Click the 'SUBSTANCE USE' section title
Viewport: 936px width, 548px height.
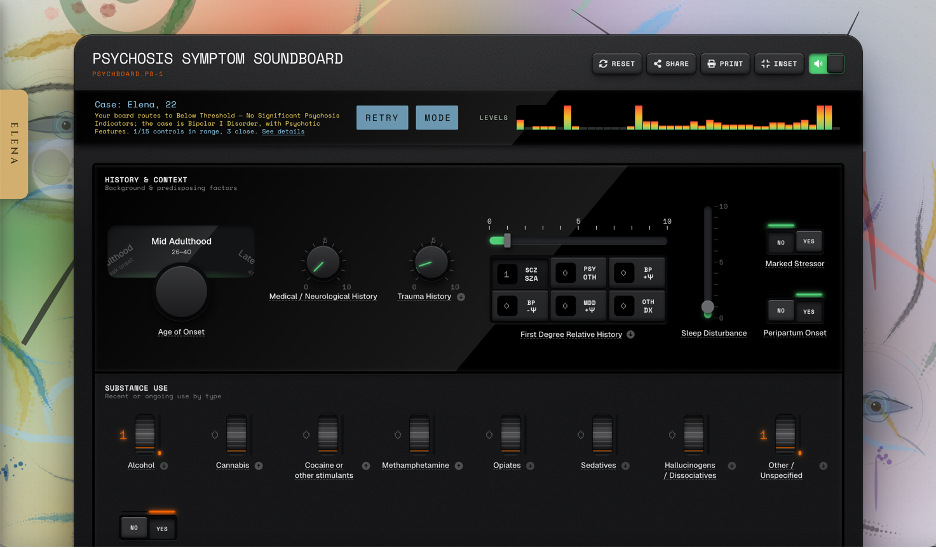click(x=136, y=388)
